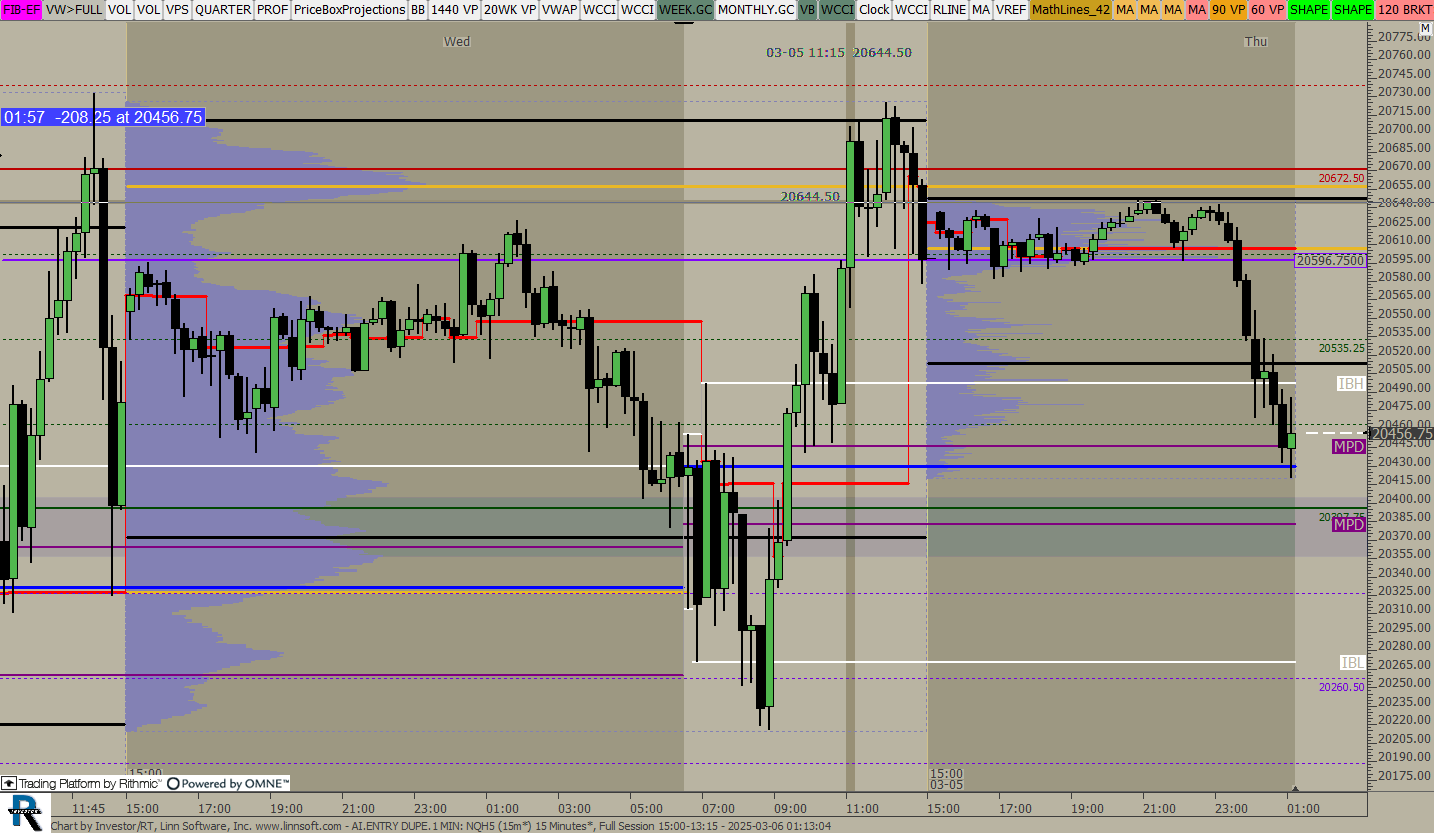Click the lower purple MPD label

1349,524
